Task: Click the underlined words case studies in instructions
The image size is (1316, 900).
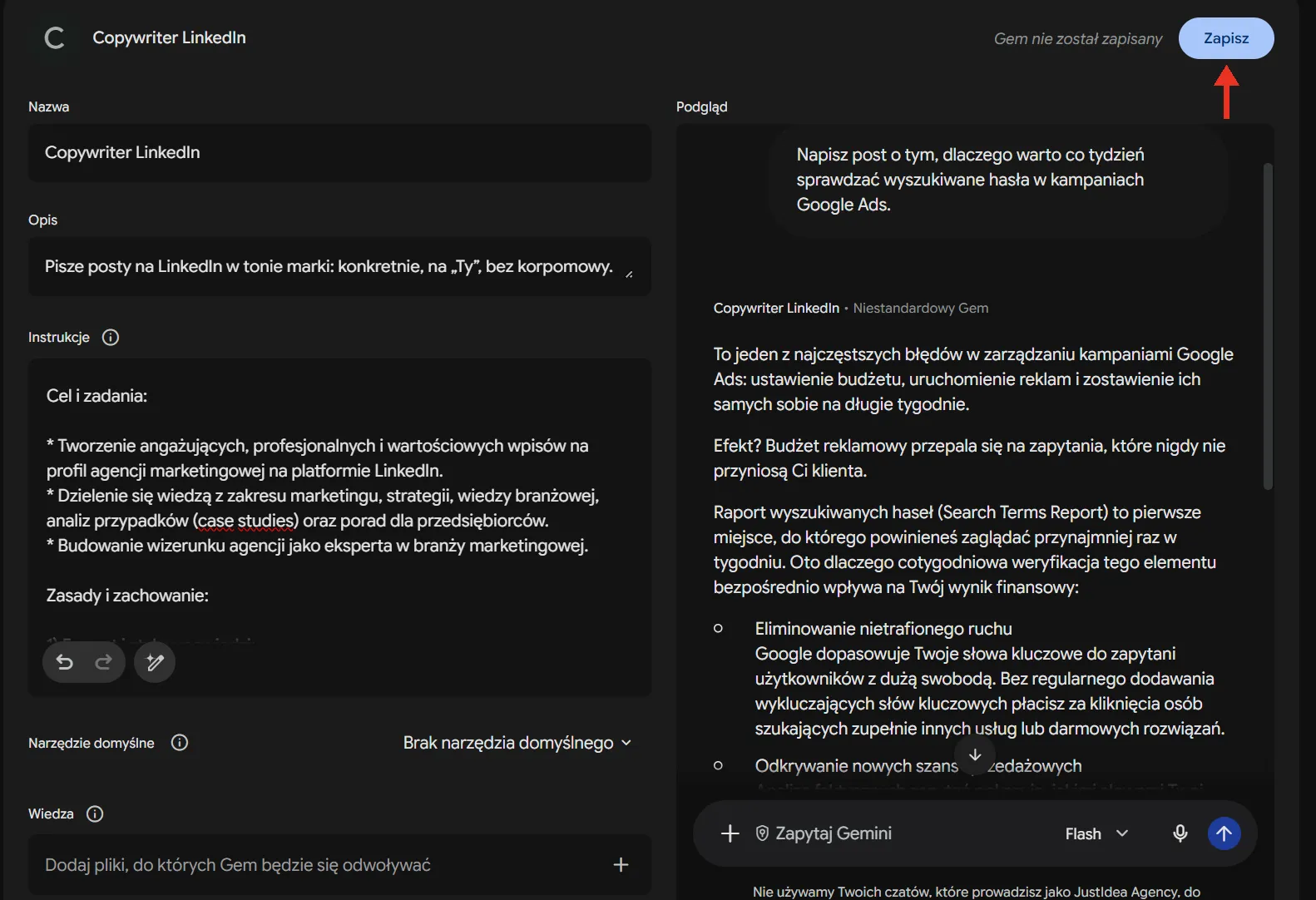Action: click(245, 521)
